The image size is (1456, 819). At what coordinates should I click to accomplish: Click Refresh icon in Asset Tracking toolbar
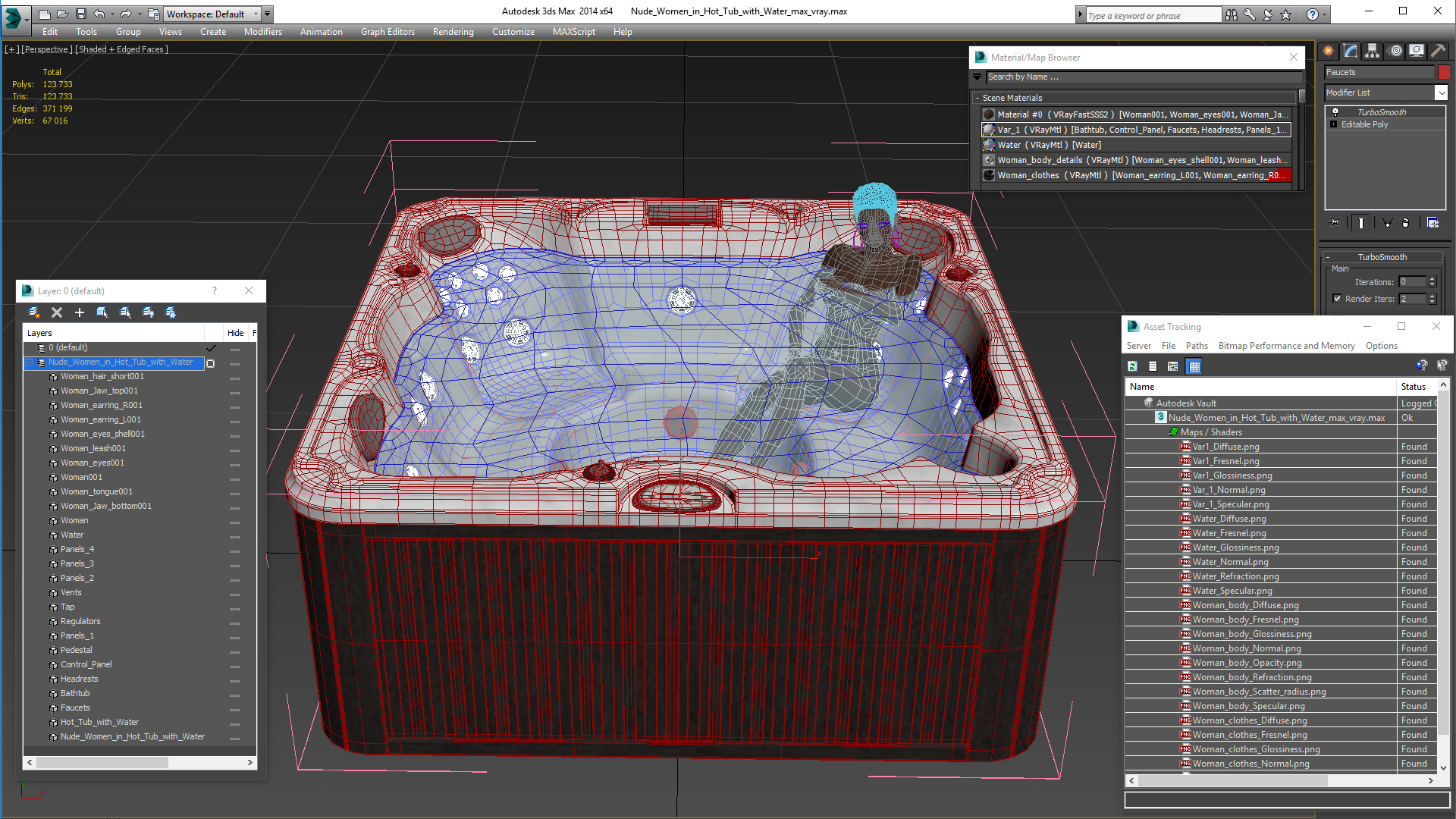[x=1132, y=367]
